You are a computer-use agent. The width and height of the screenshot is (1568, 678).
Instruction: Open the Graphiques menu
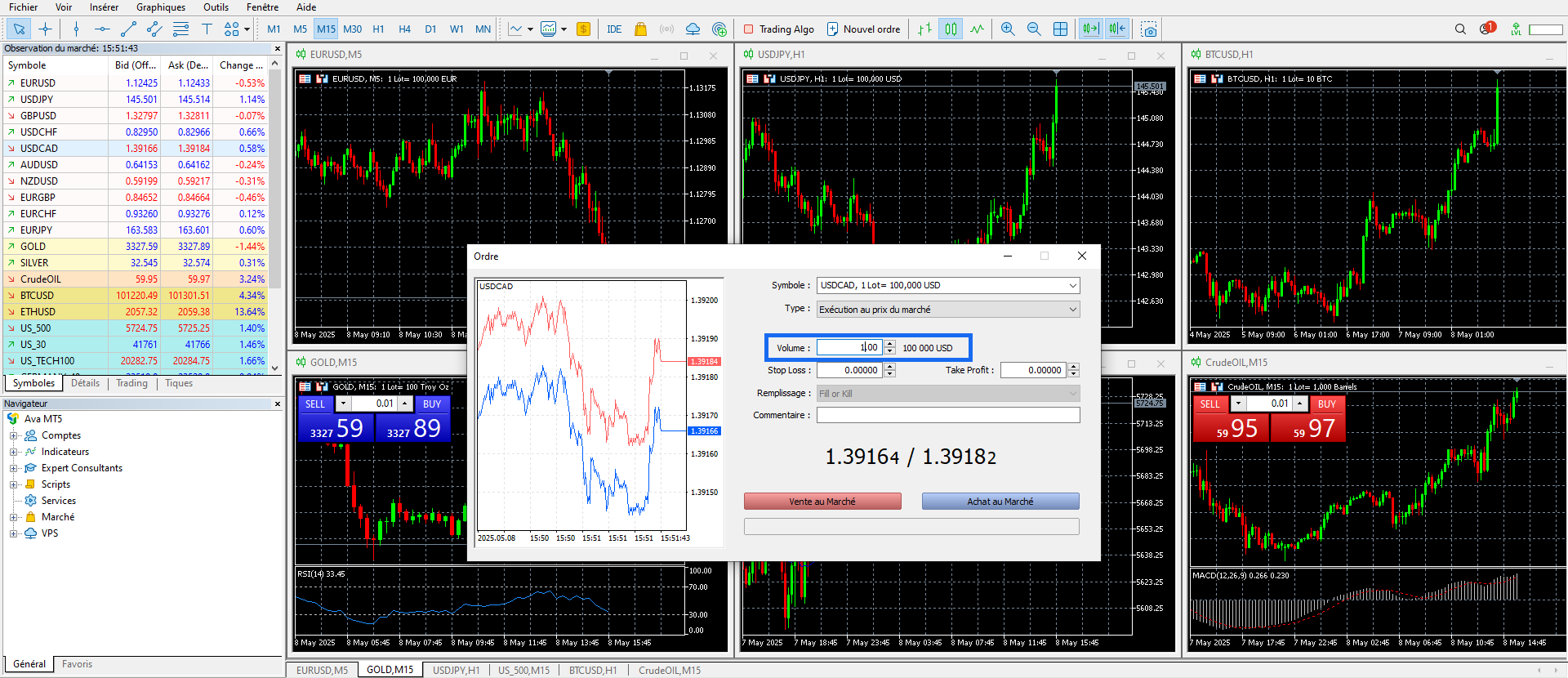tap(161, 7)
